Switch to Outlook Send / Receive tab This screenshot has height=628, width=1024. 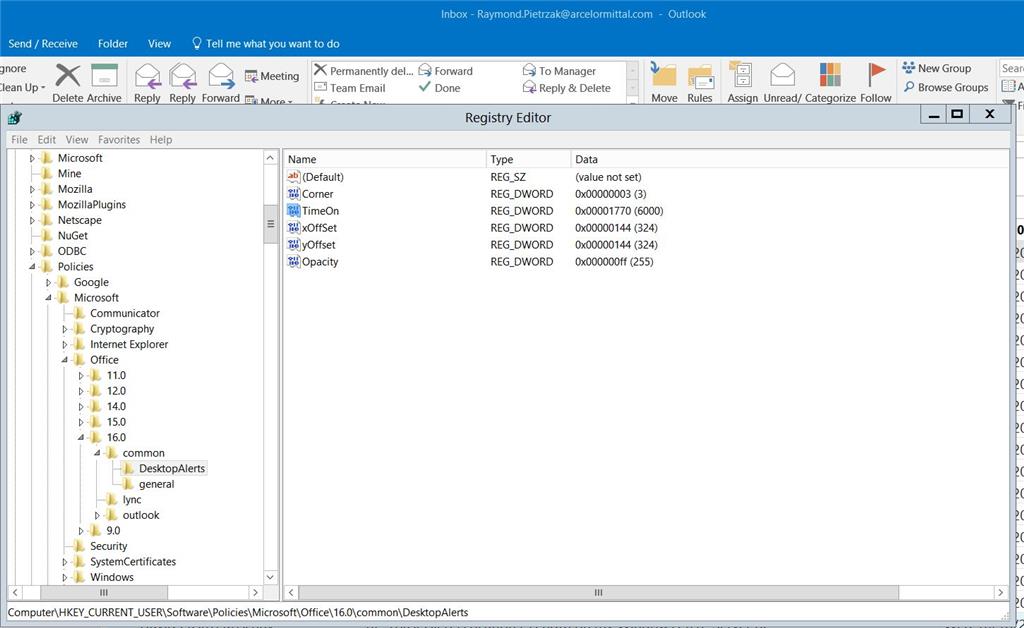43,44
